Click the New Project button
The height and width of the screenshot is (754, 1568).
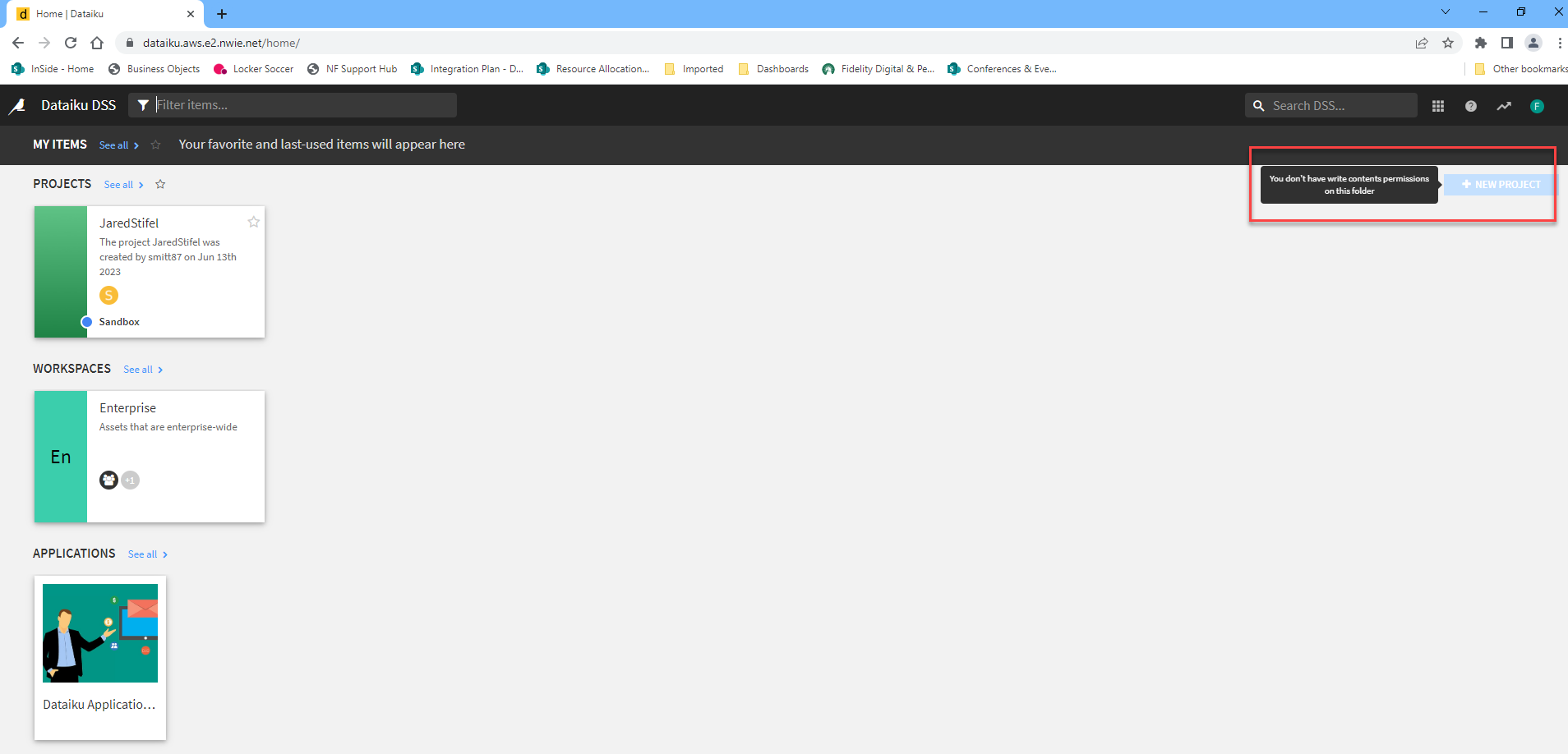(x=1501, y=185)
